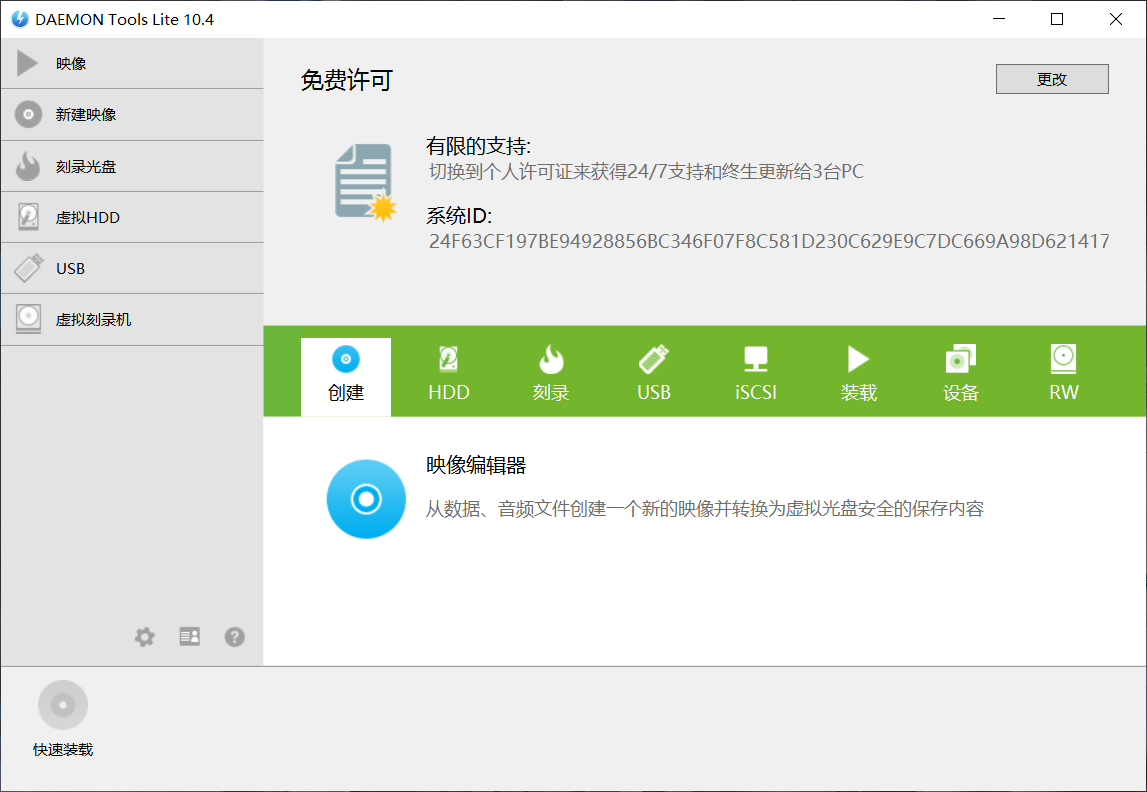Click the 有限的支持 label

tap(478, 146)
